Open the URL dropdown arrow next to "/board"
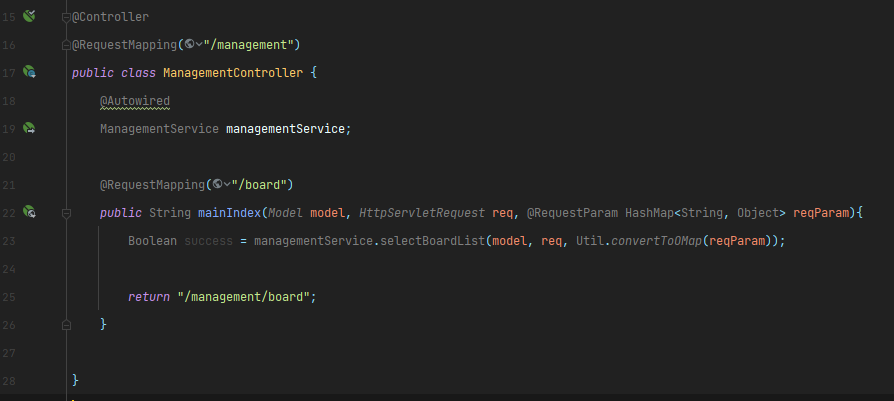The height and width of the screenshot is (401, 894). coord(227,184)
